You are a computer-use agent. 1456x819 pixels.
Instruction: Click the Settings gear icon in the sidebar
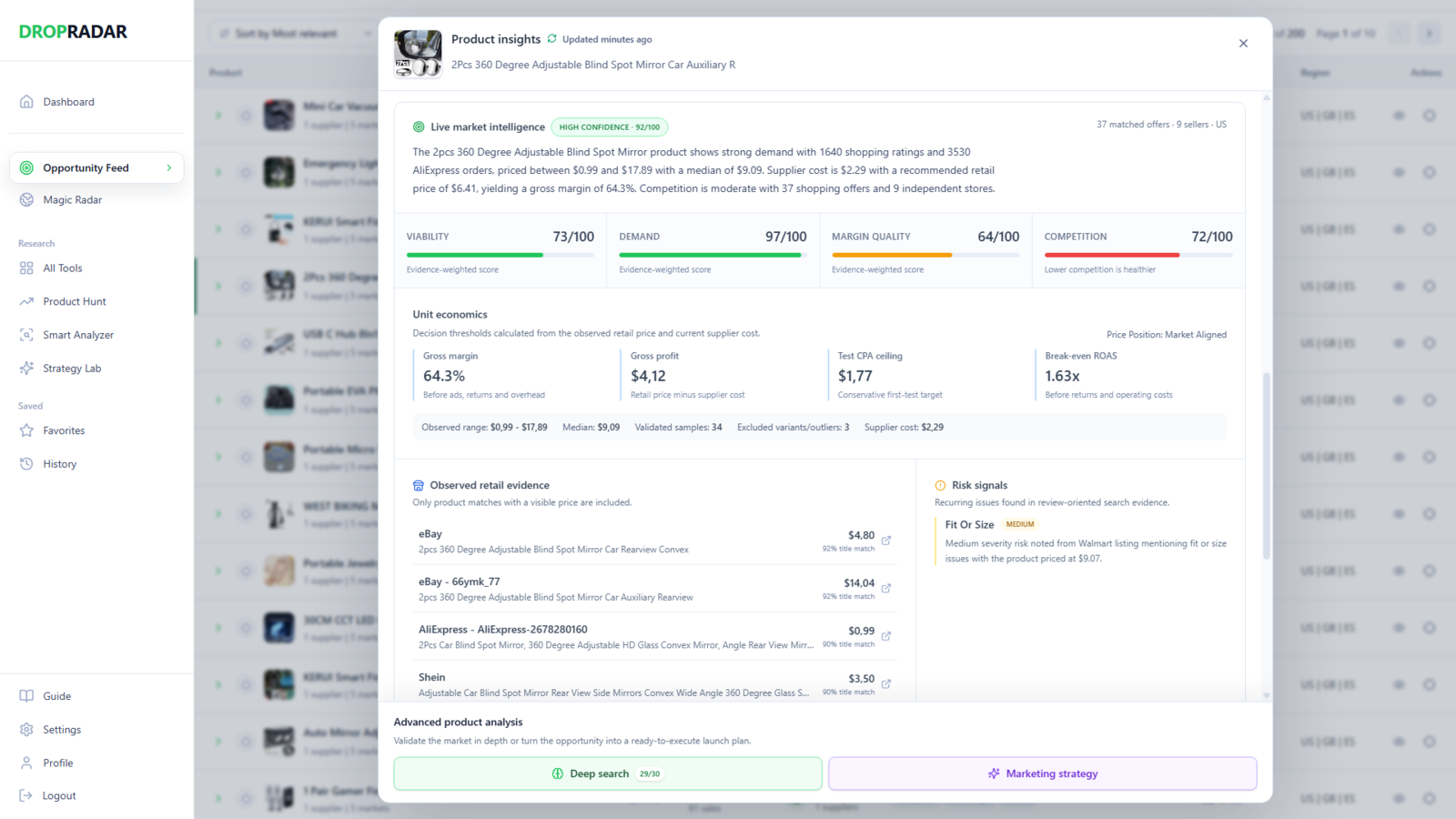[x=26, y=730]
